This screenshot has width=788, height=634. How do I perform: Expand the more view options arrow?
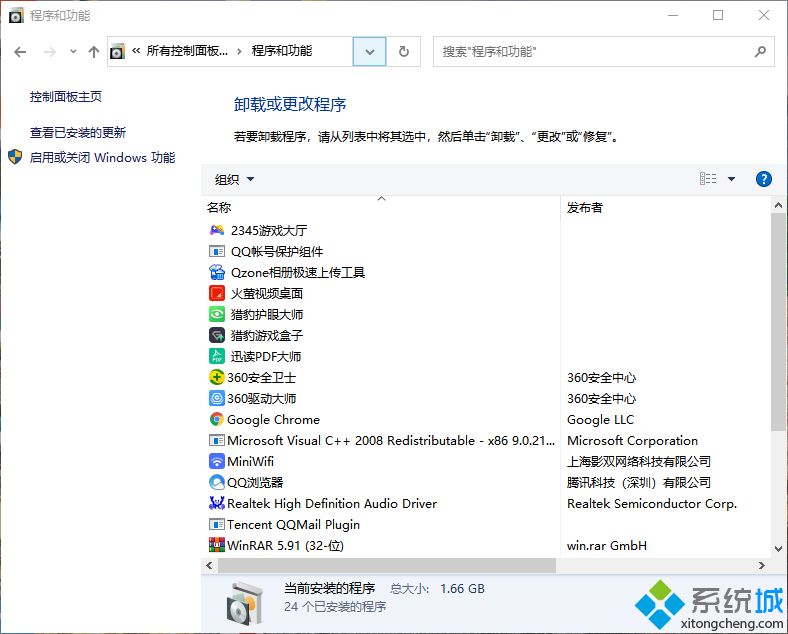pos(731,179)
